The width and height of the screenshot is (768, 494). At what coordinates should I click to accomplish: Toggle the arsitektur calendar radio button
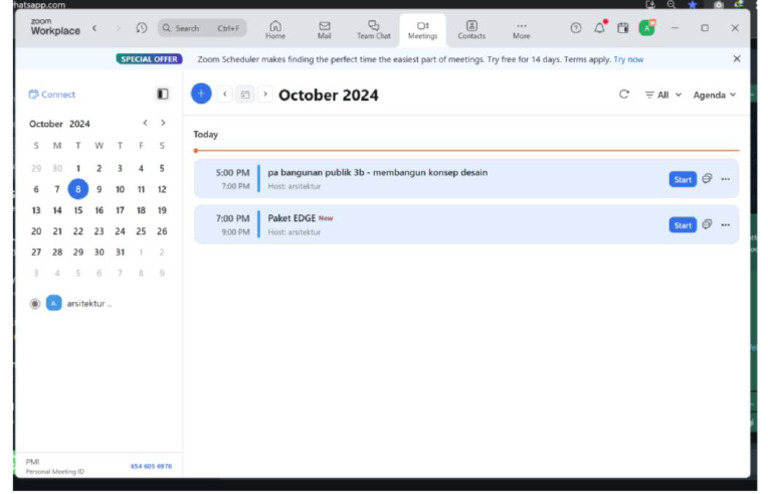coord(35,304)
